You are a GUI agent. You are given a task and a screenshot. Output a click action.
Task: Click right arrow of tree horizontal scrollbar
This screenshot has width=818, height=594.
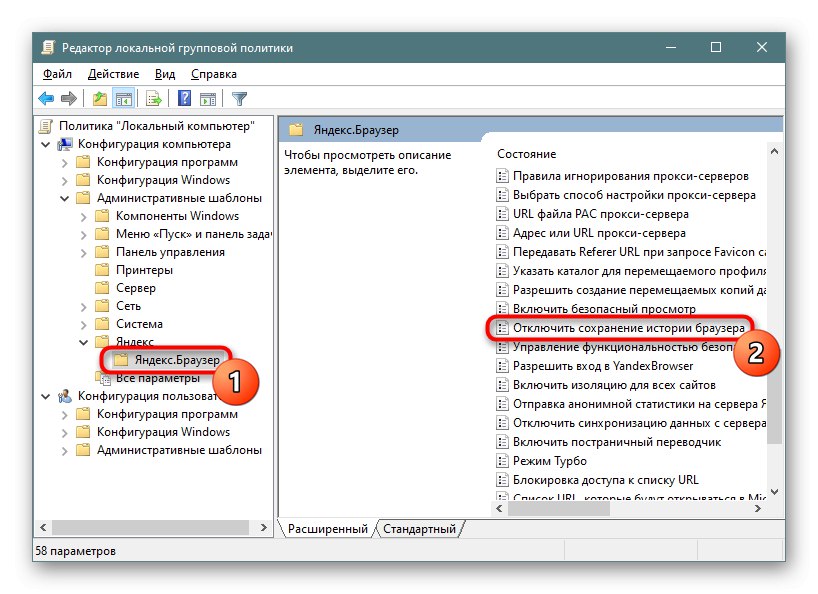pyautogui.click(x=263, y=528)
